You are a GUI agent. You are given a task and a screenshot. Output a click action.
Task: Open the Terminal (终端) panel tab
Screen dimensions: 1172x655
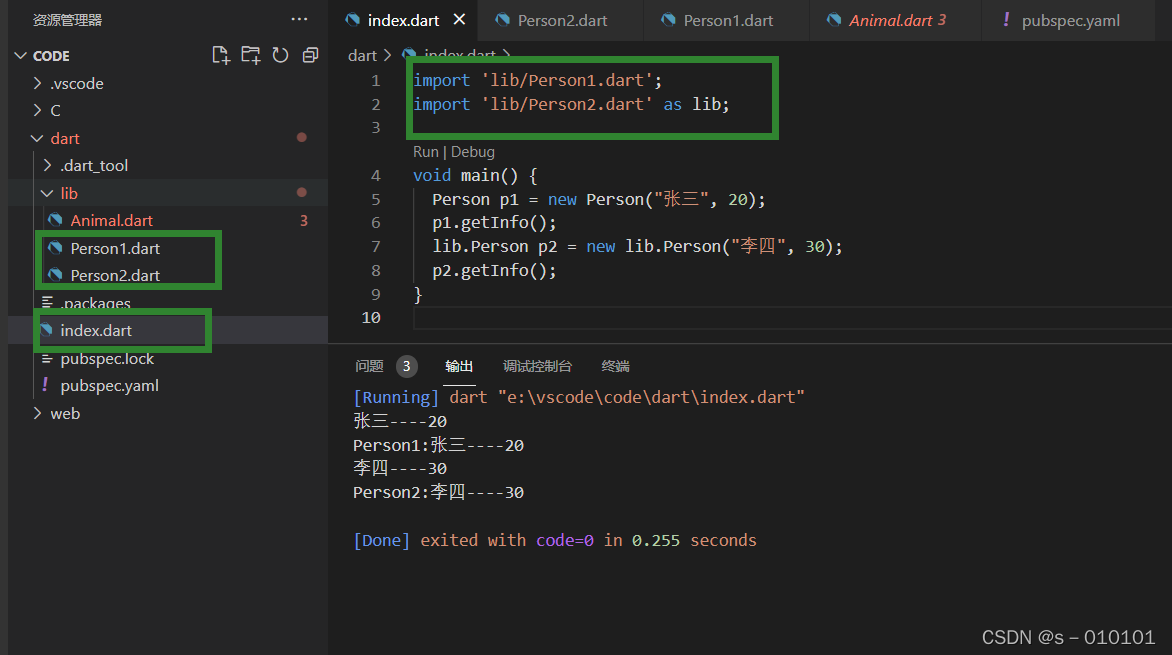click(615, 366)
